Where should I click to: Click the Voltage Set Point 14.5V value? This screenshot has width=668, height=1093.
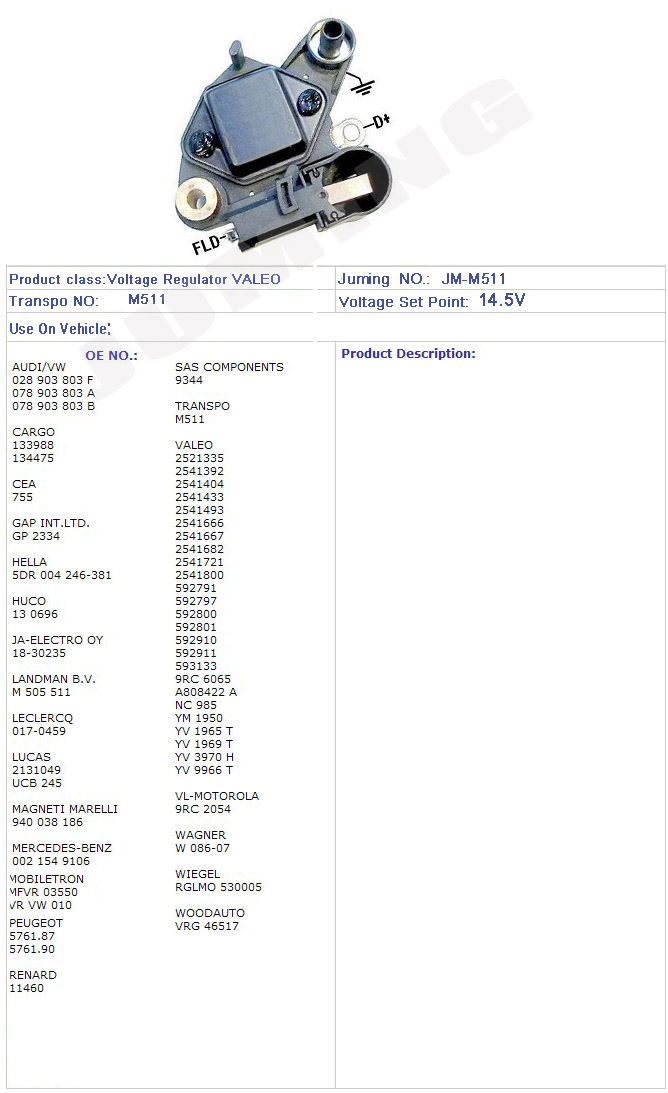(502, 300)
